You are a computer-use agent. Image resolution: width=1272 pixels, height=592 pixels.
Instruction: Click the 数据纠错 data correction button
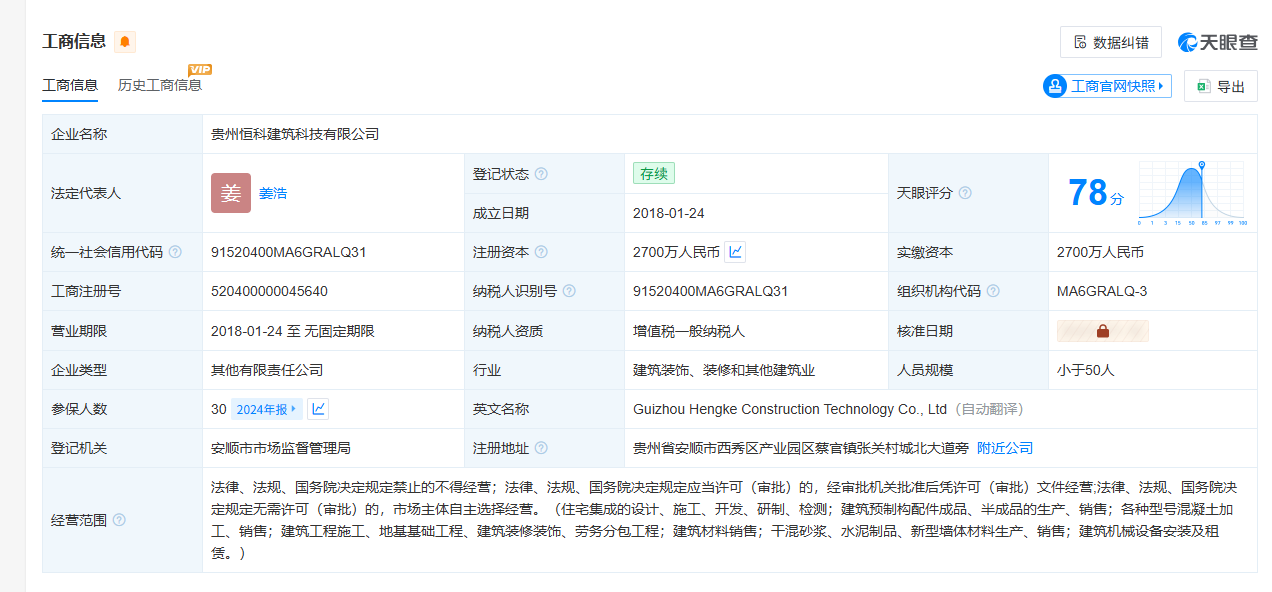(1110, 42)
